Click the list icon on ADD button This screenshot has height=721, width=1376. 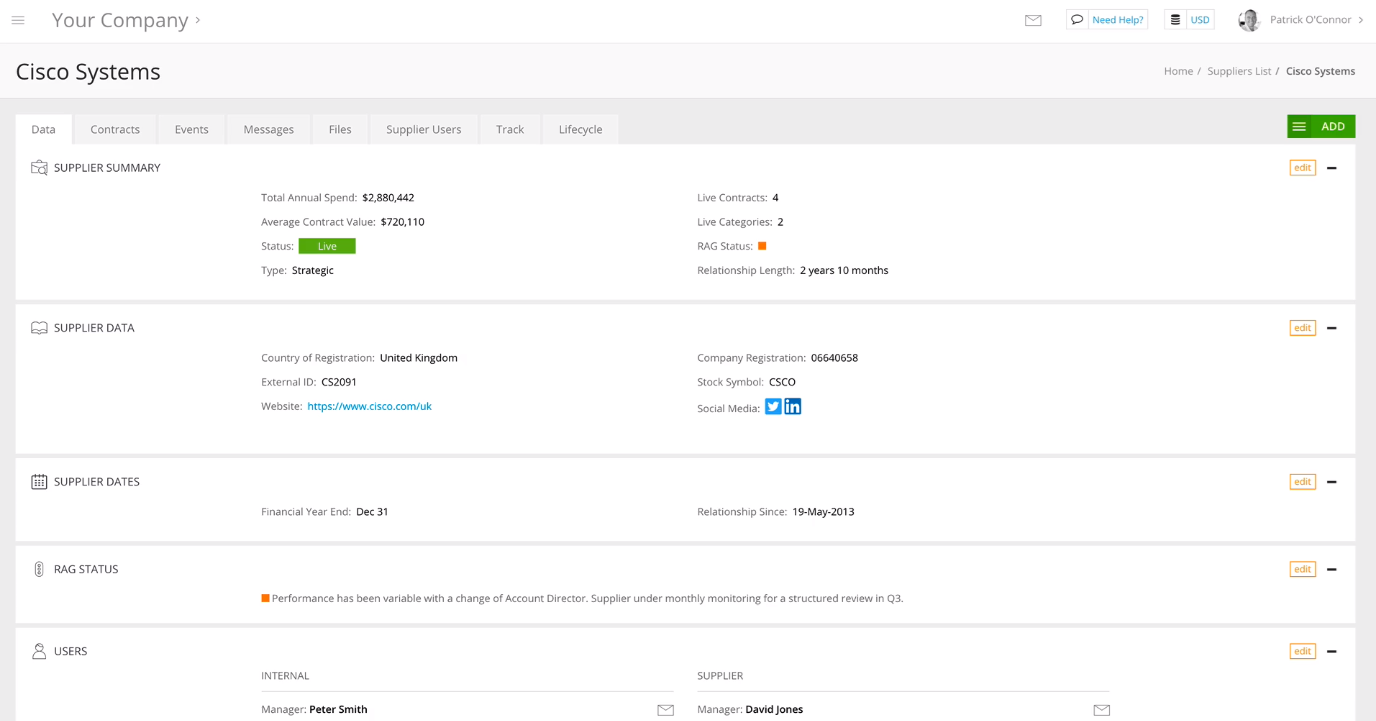pos(1299,127)
